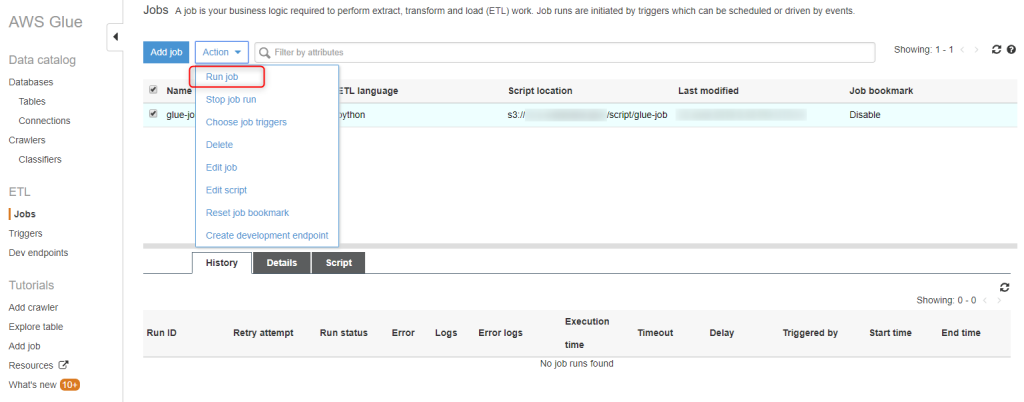The height and width of the screenshot is (402, 1024).
Task: Open the Action dropdown
Action: (x=222, y=52)
